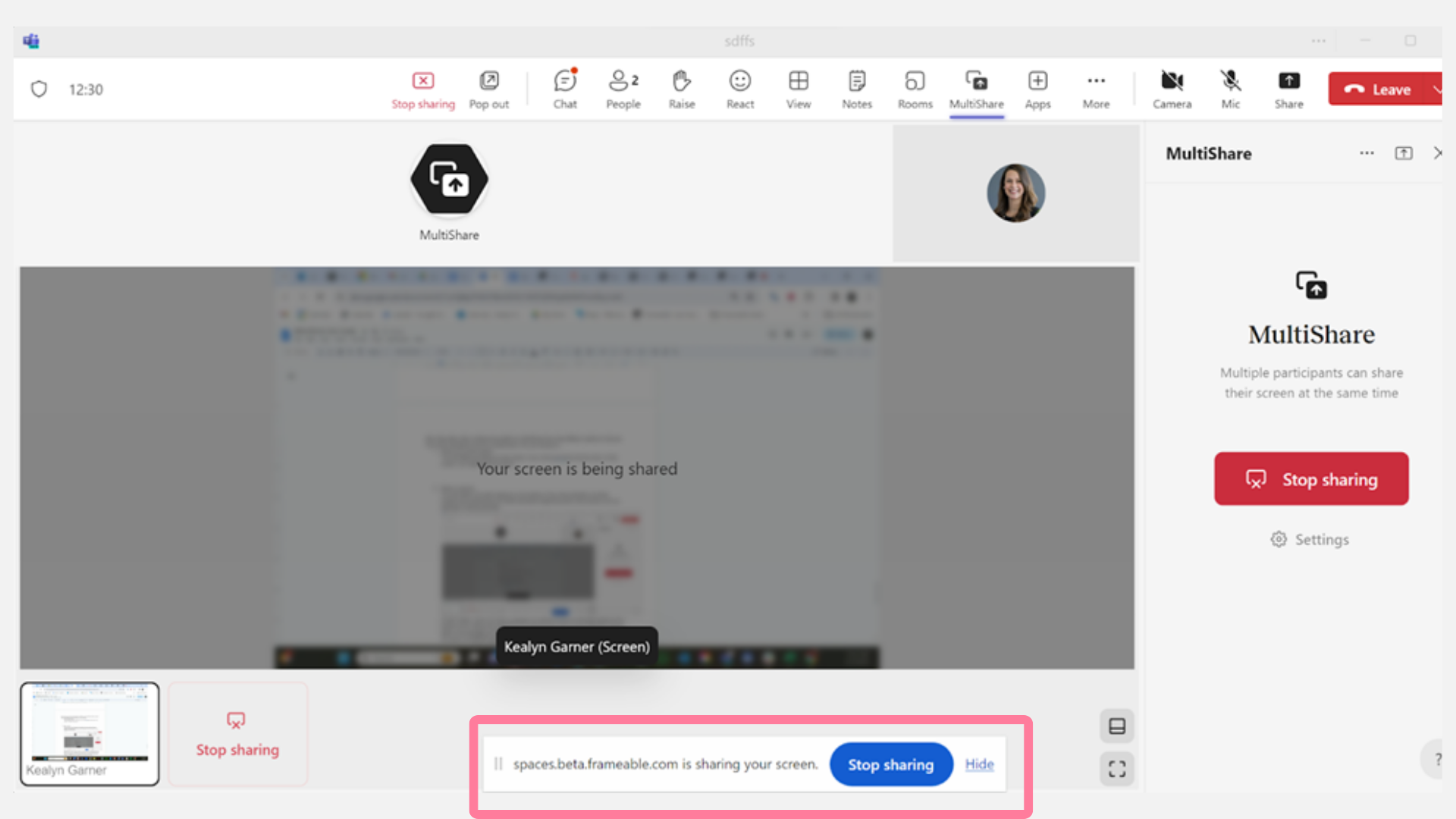Click blue Stop sharing in notification bar
Image resolution: width=1456 pixels, height=819 pixels.
[x=891, y=764]
